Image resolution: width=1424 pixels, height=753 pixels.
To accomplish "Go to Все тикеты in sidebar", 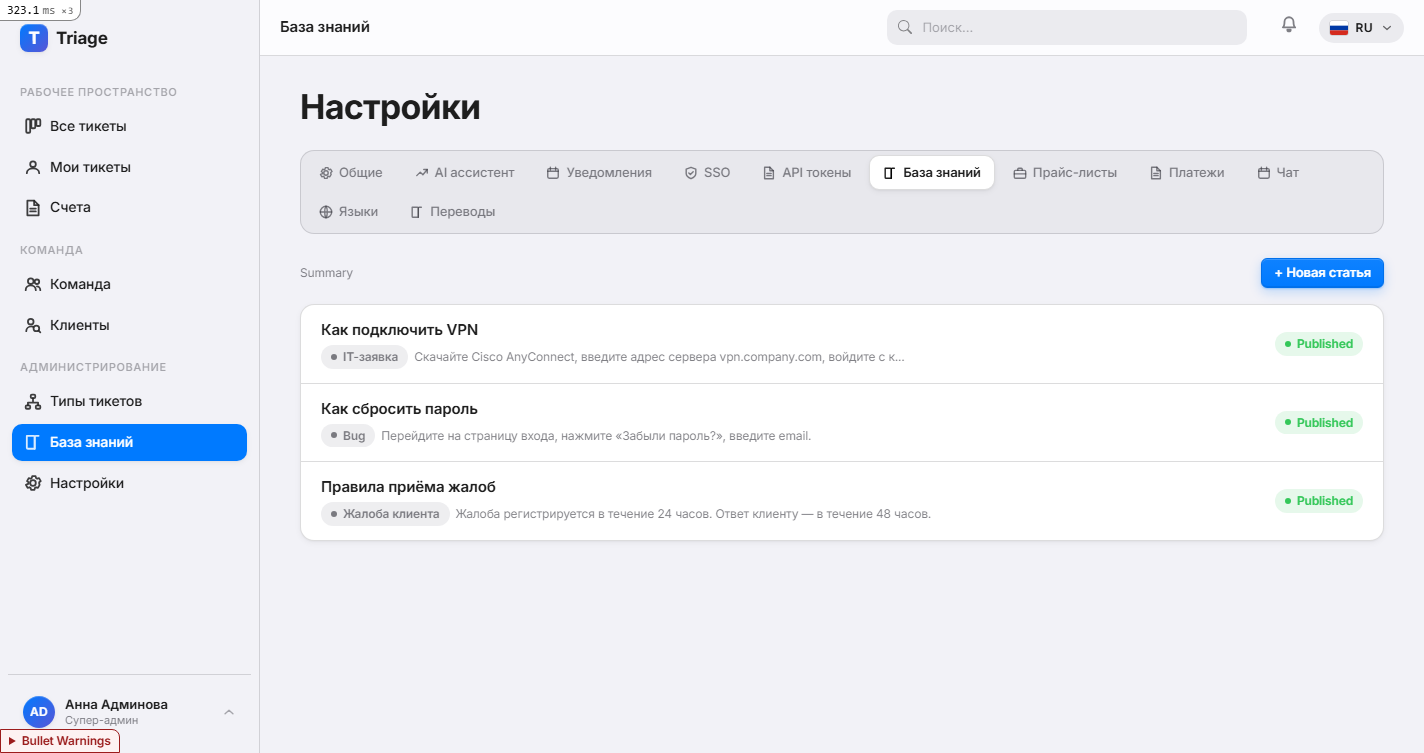I will 129,126.
